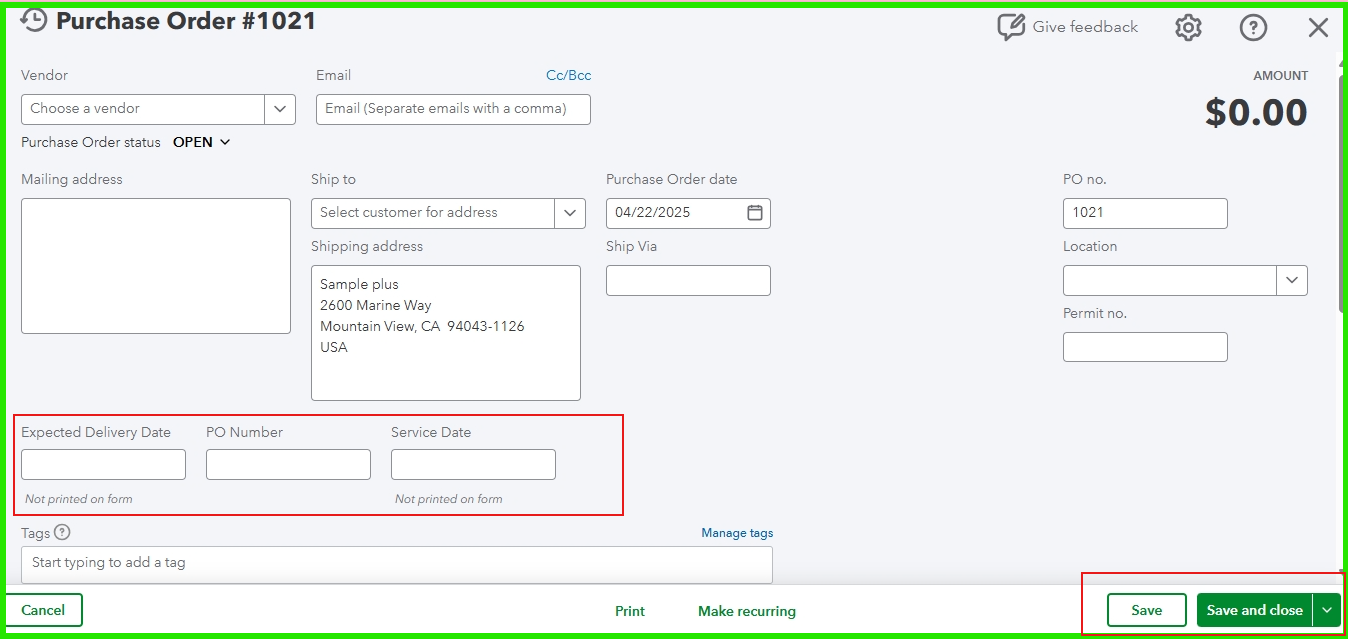The width and height of the screenshot is (1348, 639).
Task: Select Make recurring
Action: pyautogui.click(x=746, y=610)
